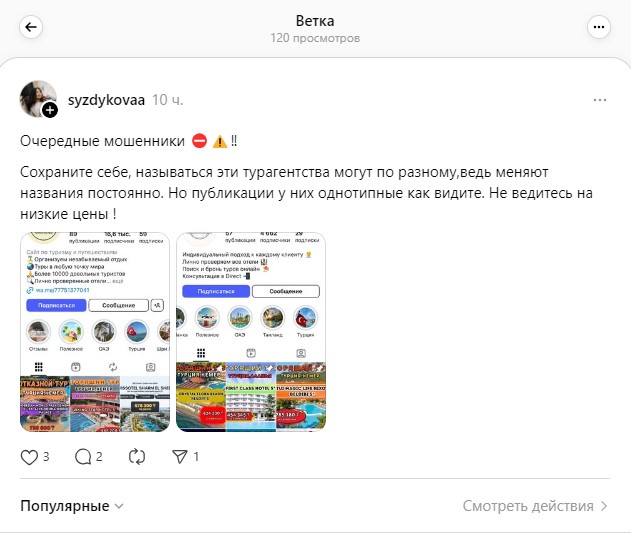Click the reply count number 2
Image resolution: width=631 pixels, height=534 pixels.
[99, 457]
